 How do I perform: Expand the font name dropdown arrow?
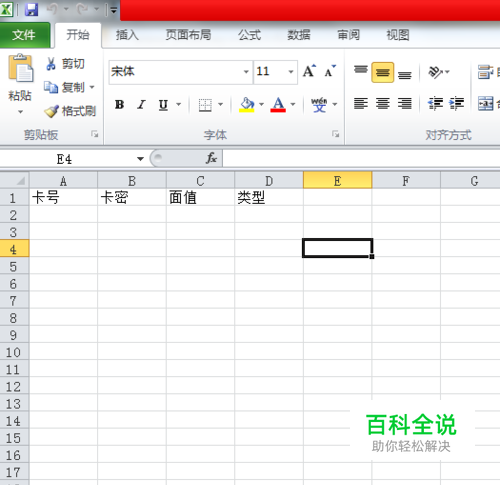pyautogui.click(x=246, y=72)
